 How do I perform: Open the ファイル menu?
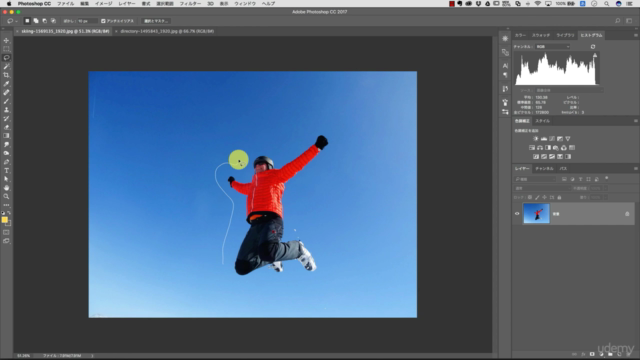point(65,4)
